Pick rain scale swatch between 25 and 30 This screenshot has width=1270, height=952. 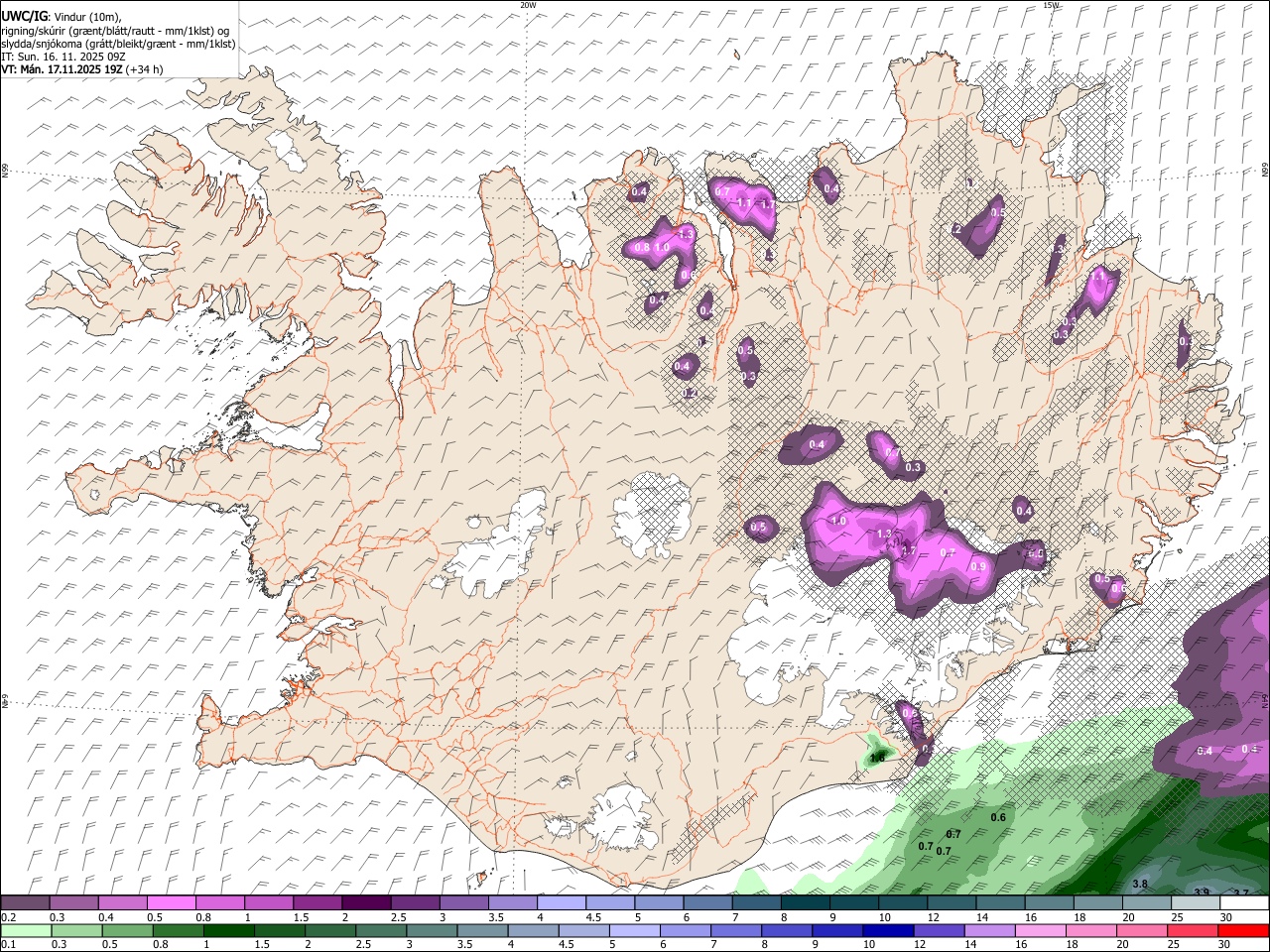(1191, 931)
